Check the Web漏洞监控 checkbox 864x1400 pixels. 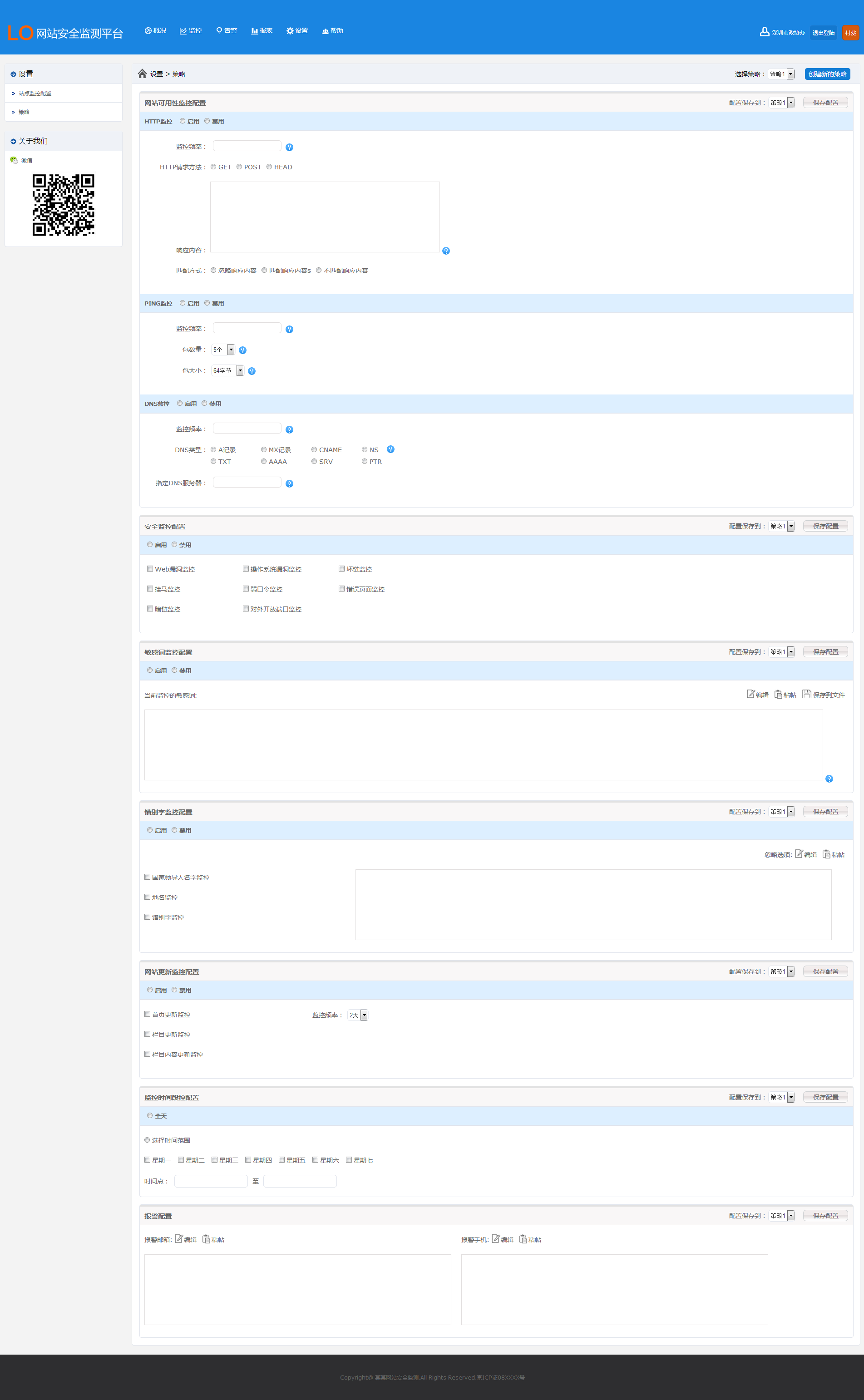point(150,569)
